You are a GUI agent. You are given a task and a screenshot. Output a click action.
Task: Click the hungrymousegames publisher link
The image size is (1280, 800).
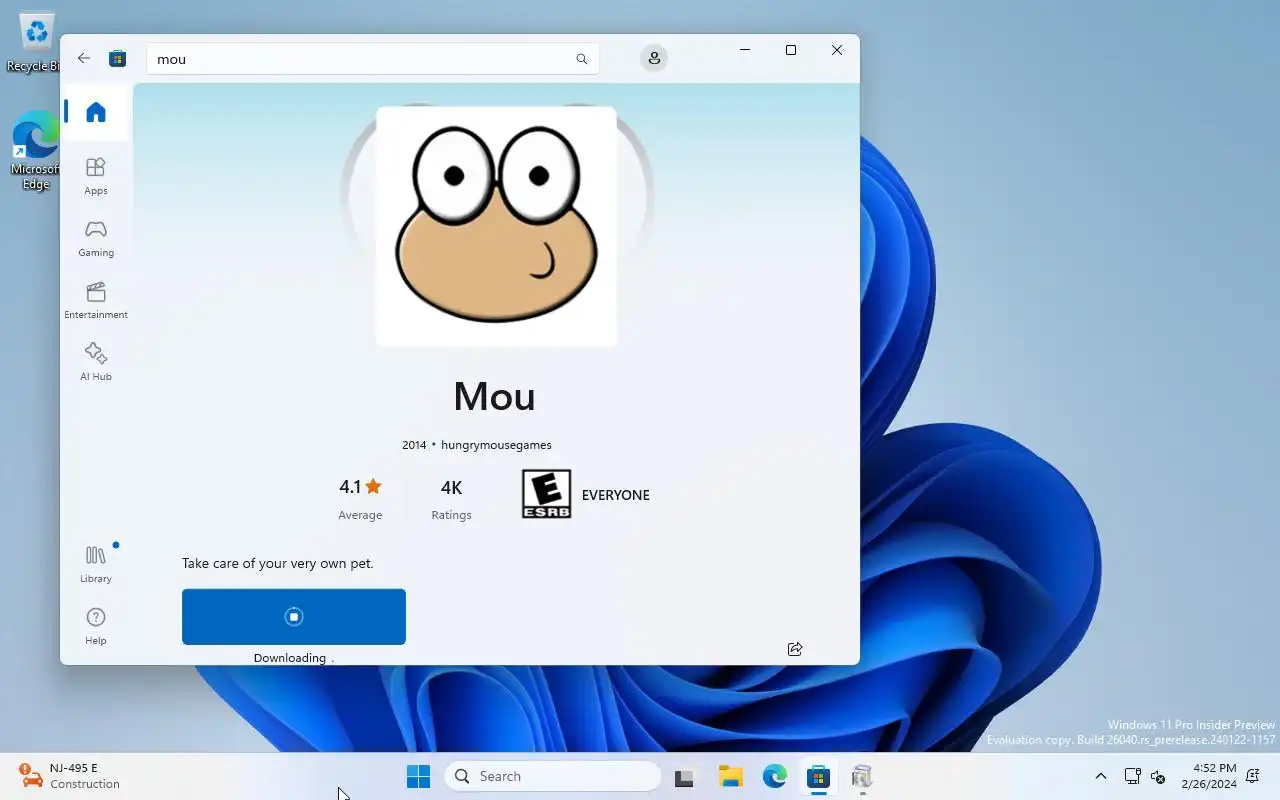[x=496, y=445]
